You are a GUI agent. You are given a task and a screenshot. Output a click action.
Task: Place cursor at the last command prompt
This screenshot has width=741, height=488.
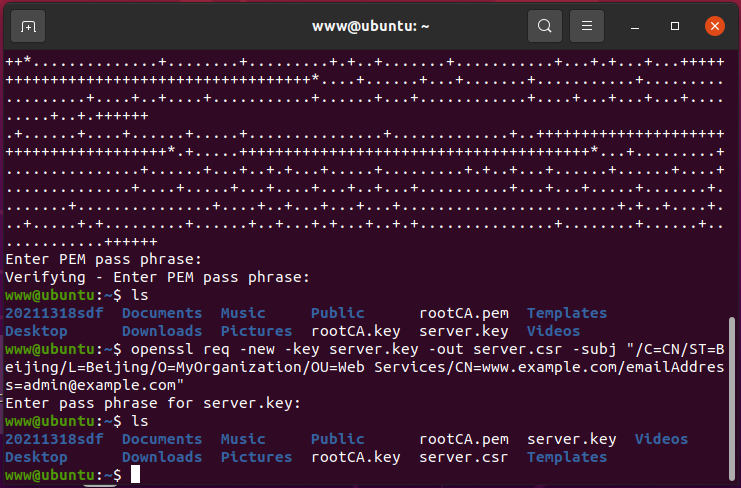[x=135, y=474]
